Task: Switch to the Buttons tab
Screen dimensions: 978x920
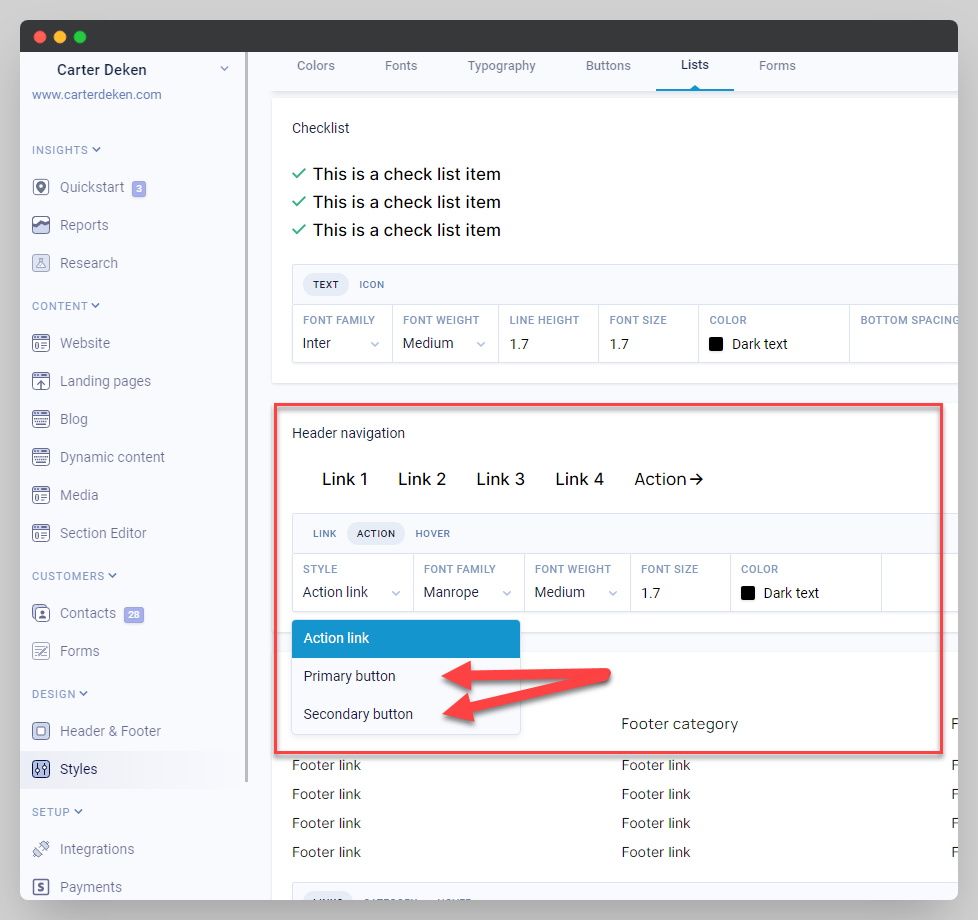Action: click(608, 66)
